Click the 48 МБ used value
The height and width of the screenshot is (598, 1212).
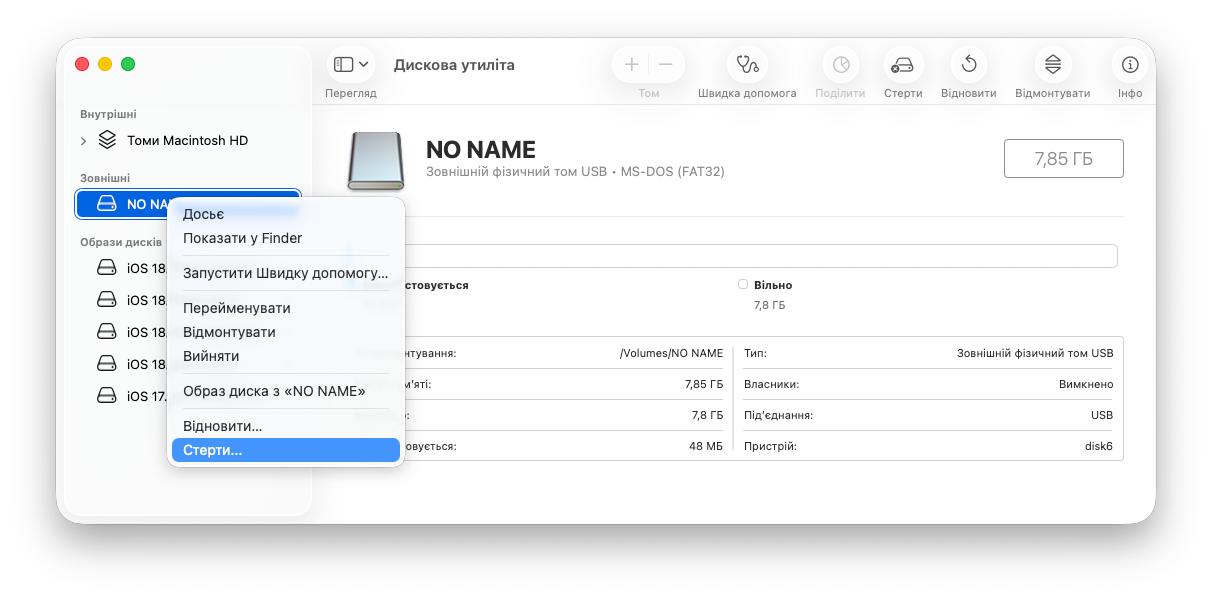coord(706,446)
